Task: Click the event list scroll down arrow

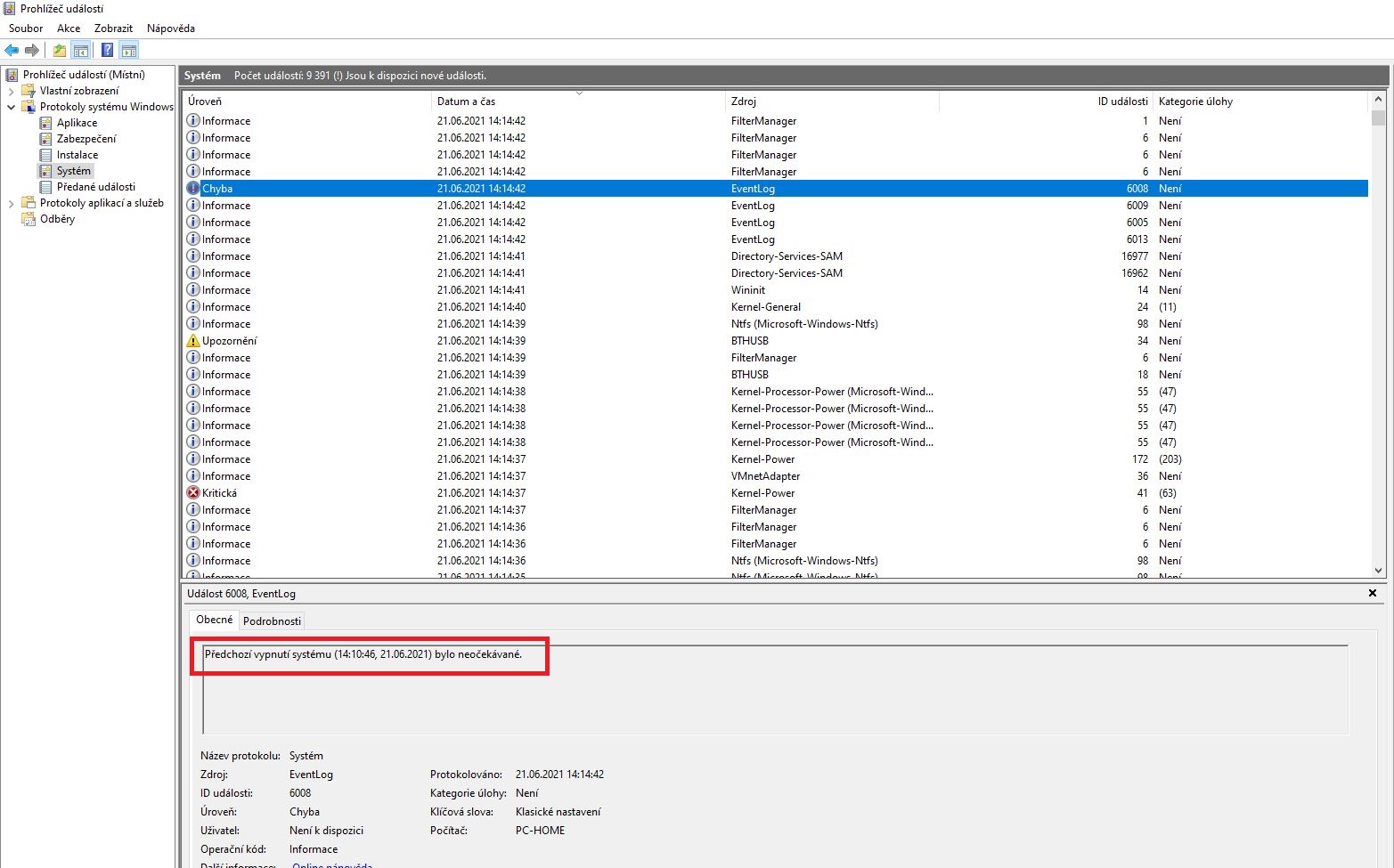Action: [x=1378, y=571]
